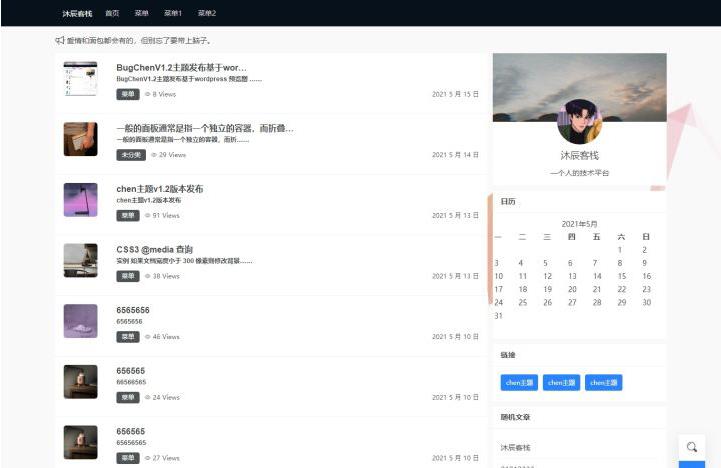
Task: Open thumbnail of 656565 post with 27 Views
Action: (x=80, y=443)
